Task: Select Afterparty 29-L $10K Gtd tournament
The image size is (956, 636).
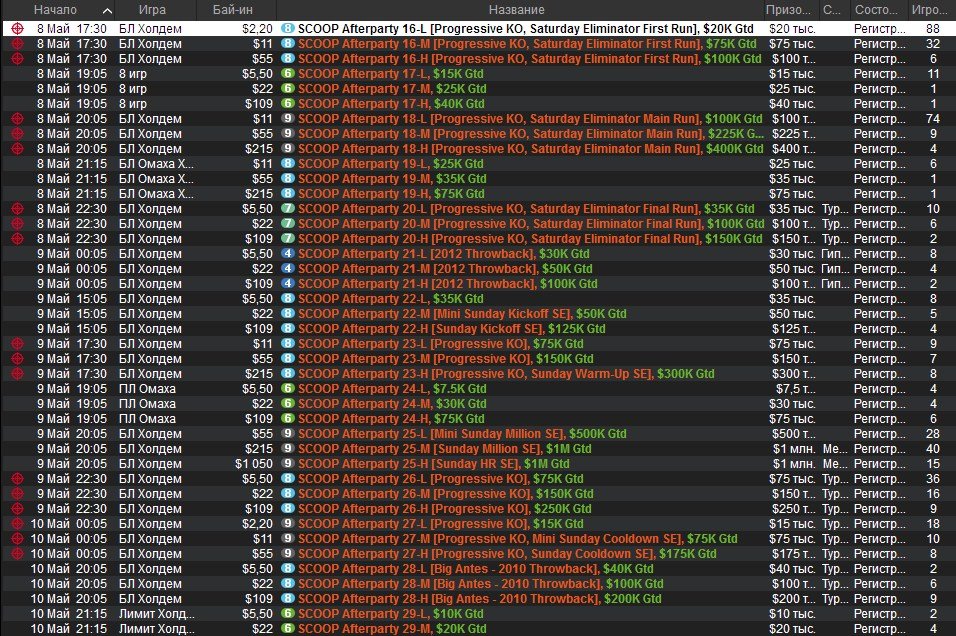Action: [x=389, y=614]
